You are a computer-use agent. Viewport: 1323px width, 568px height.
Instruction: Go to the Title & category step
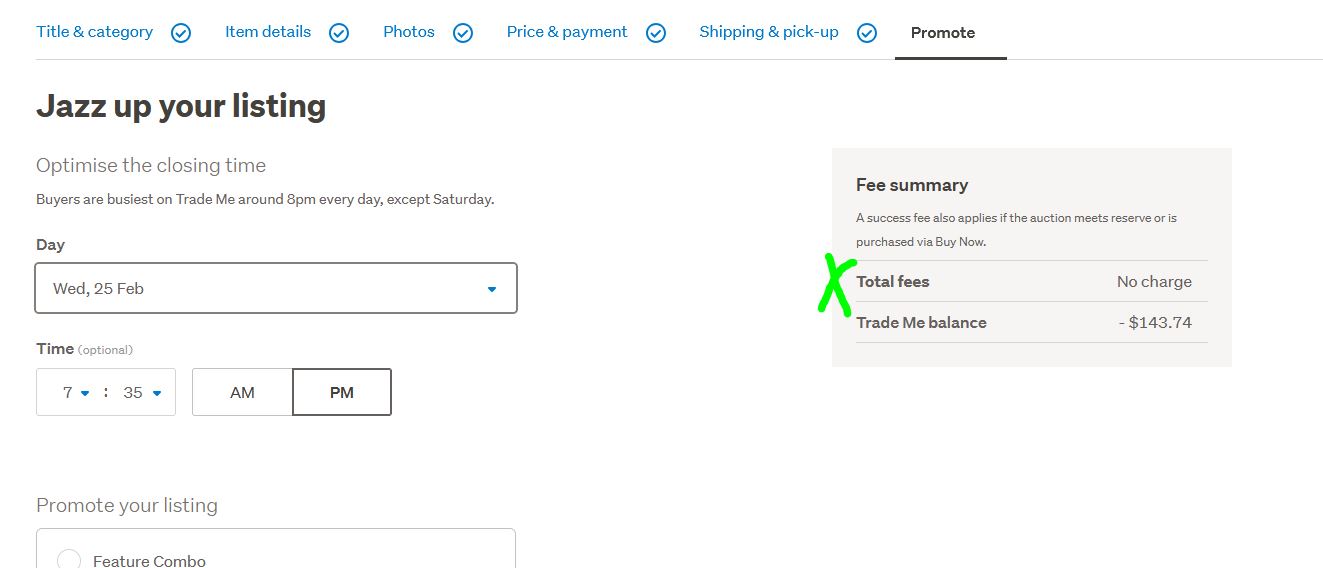(x=95, y=32)
